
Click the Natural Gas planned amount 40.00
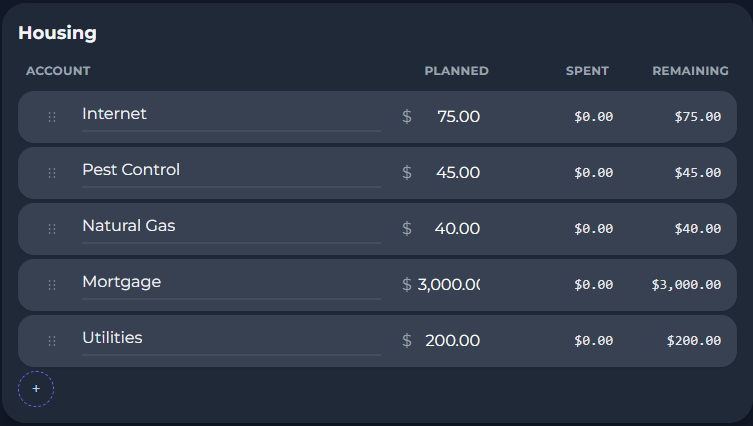point(457,229)
